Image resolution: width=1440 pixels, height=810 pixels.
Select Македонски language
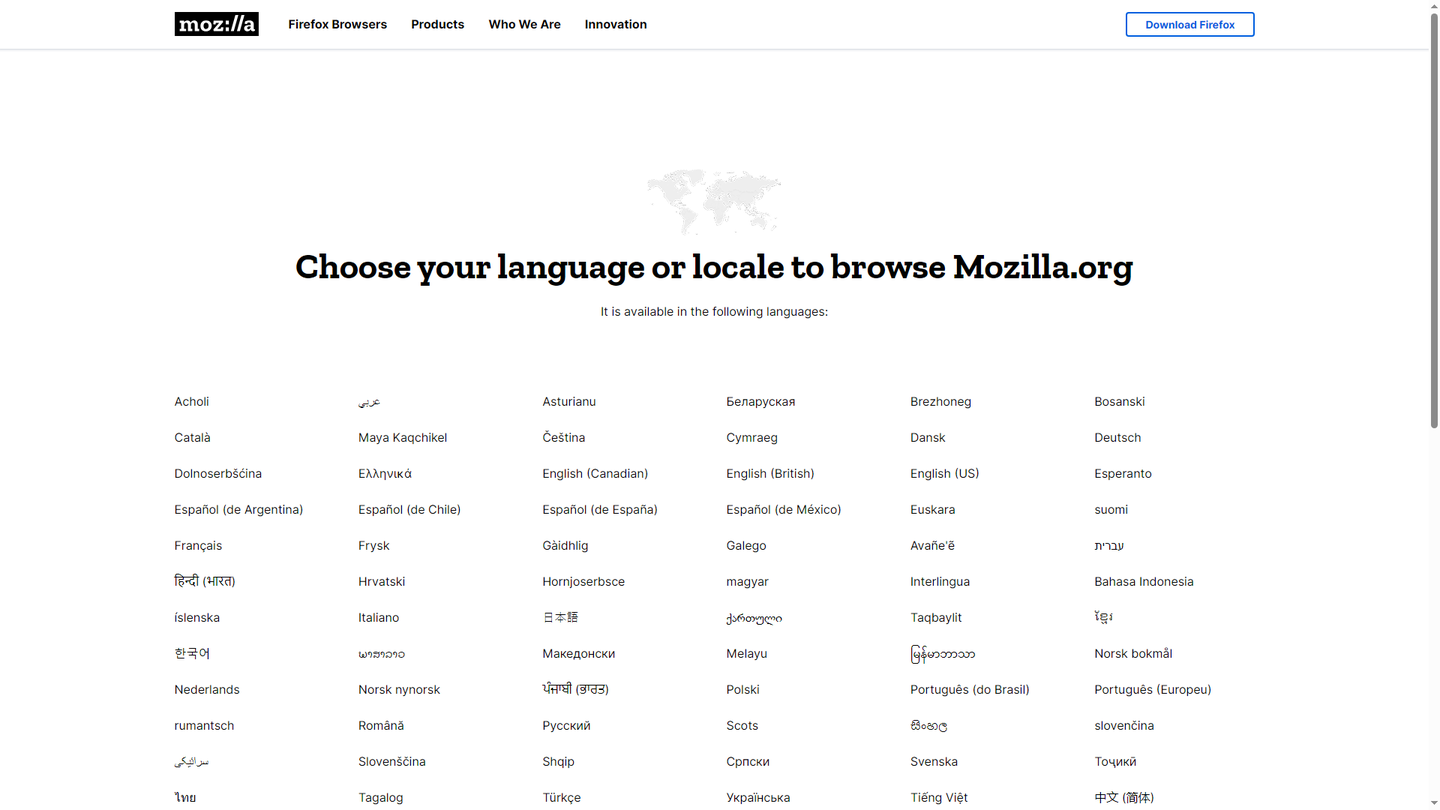578,653
